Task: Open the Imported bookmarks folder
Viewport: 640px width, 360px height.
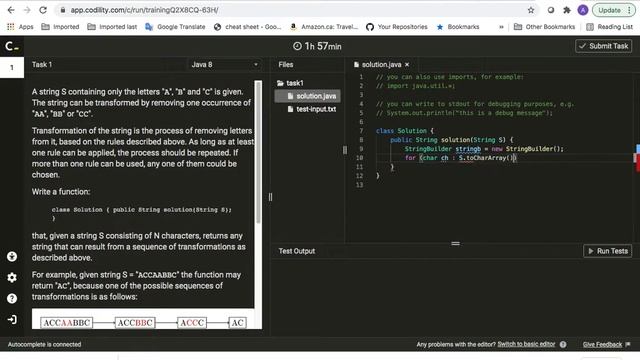Action: (60, 27)
